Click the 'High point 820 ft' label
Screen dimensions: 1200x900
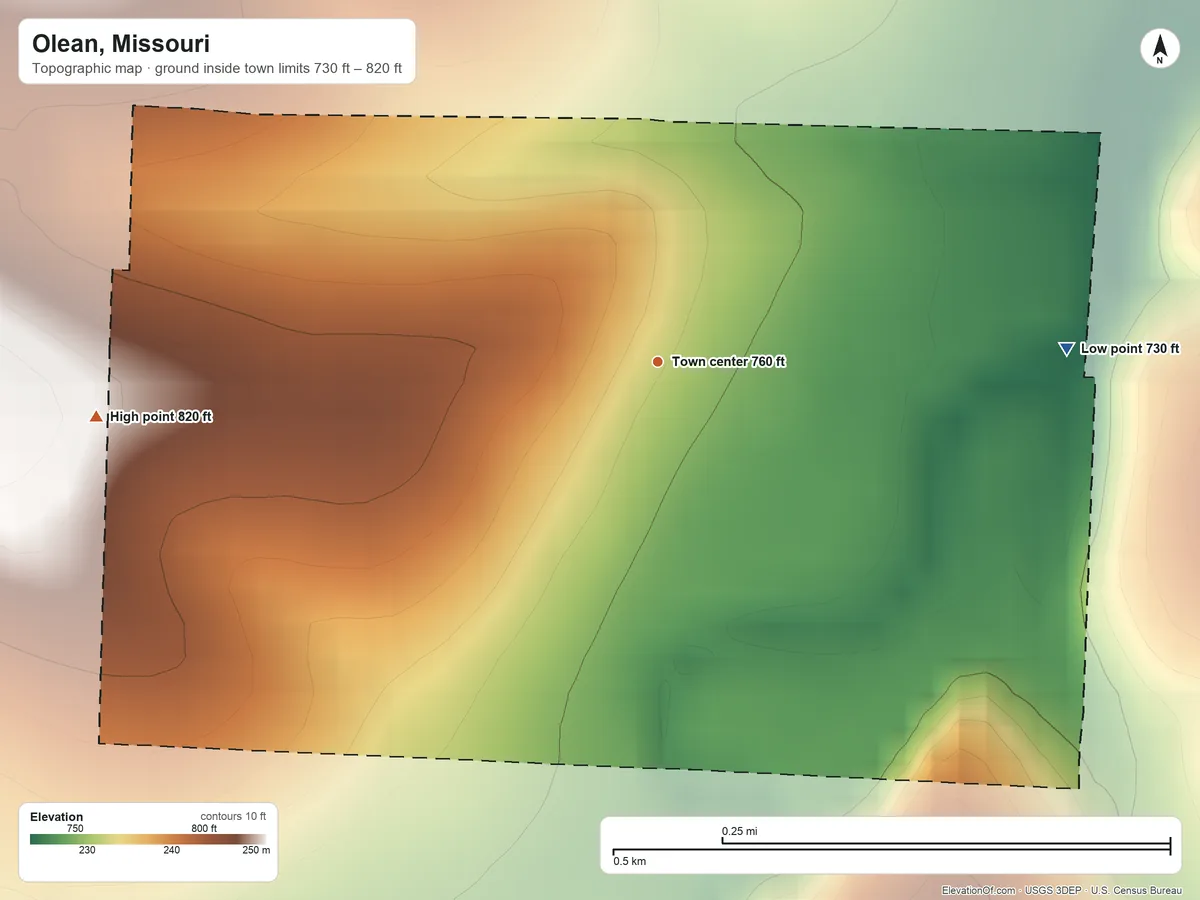[161, 417]
